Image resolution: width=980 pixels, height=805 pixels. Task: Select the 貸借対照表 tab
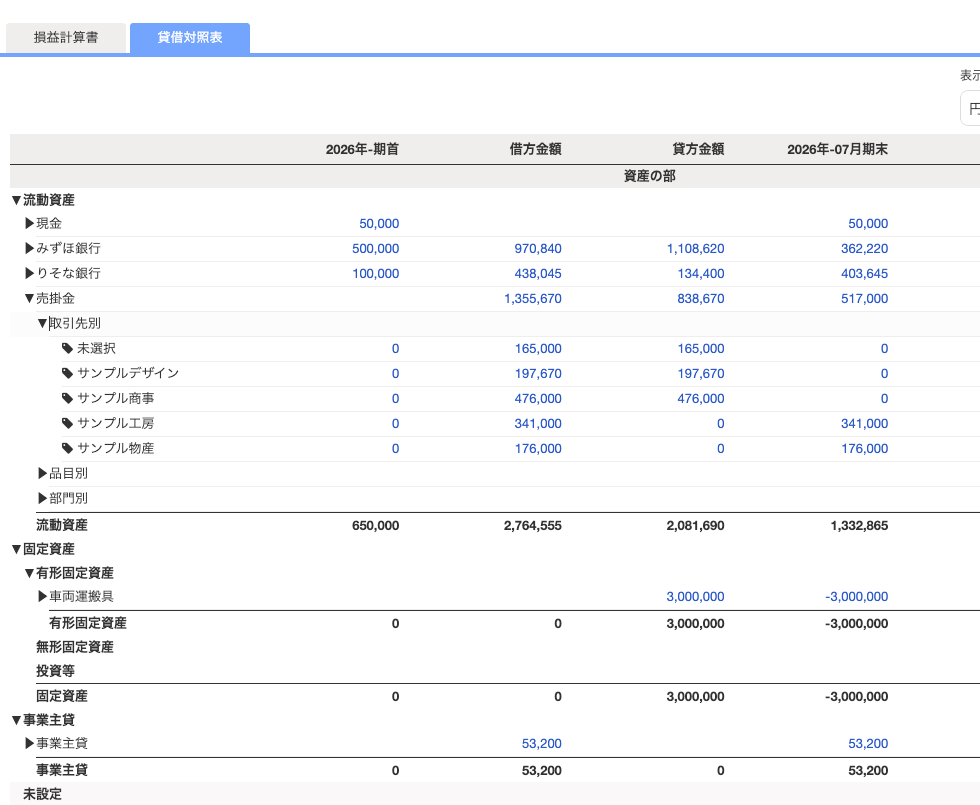click(x=190, y=38)
